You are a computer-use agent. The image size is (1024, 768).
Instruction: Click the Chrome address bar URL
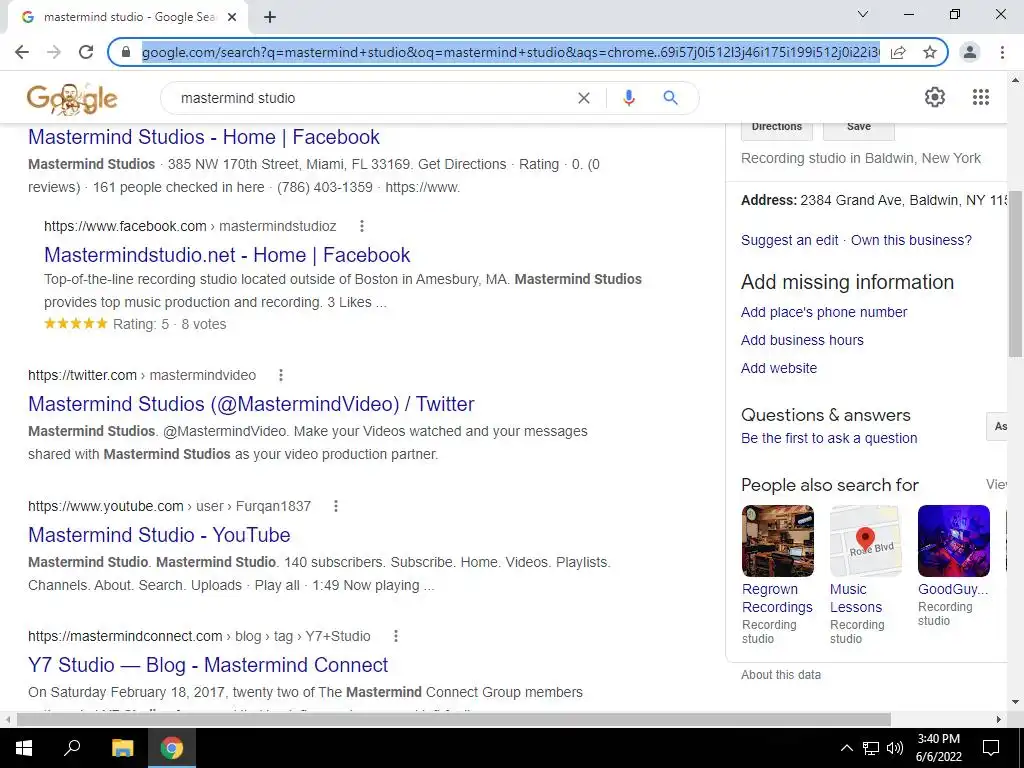coord(511,52)
